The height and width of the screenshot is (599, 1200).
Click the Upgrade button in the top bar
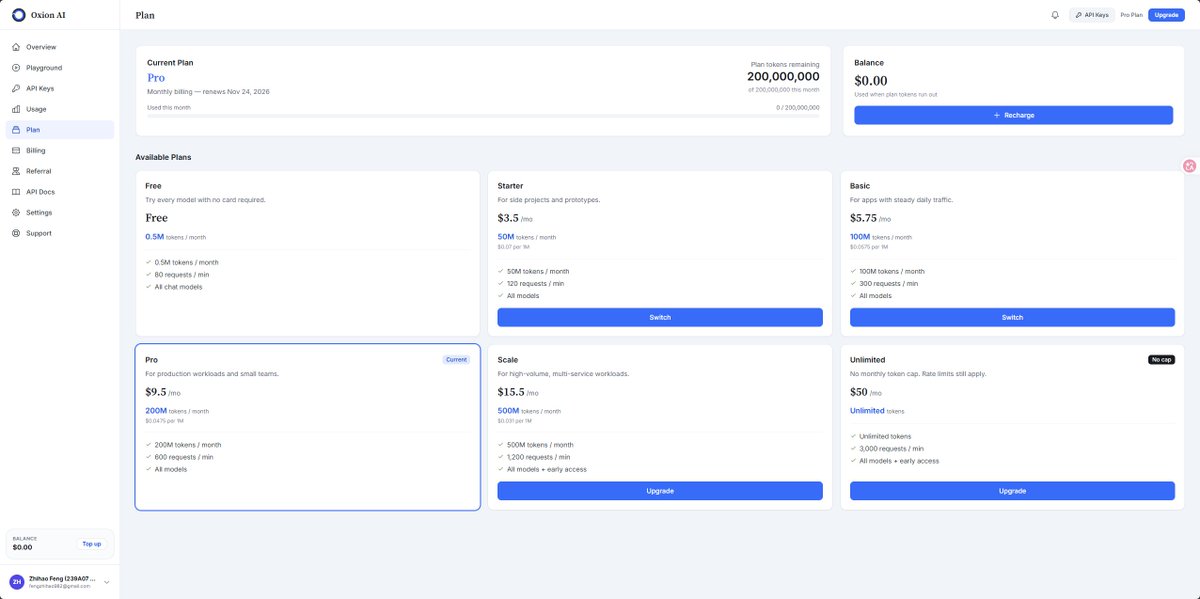coord(1166,15)
